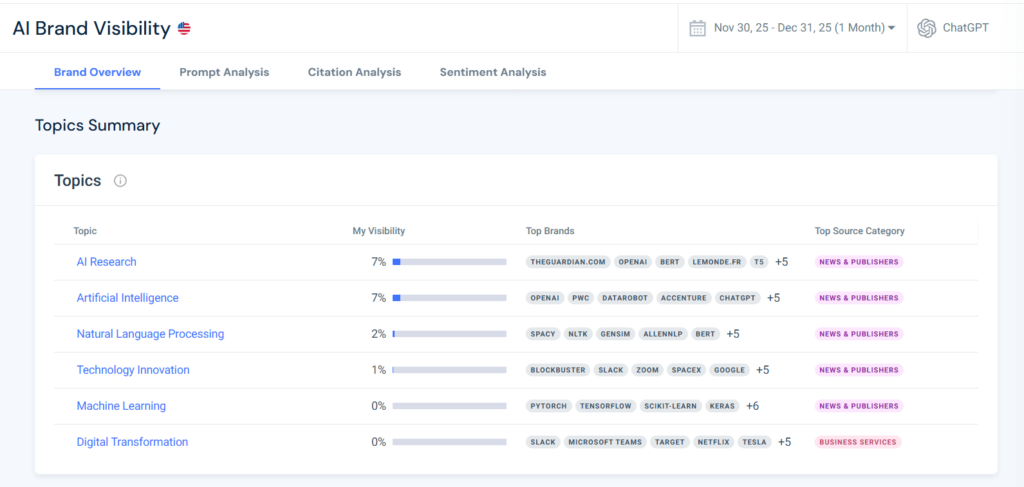1024x487 pixels.
Task: Click the OPENAI tag in Artificial Intelligence row
Action: 545,298
